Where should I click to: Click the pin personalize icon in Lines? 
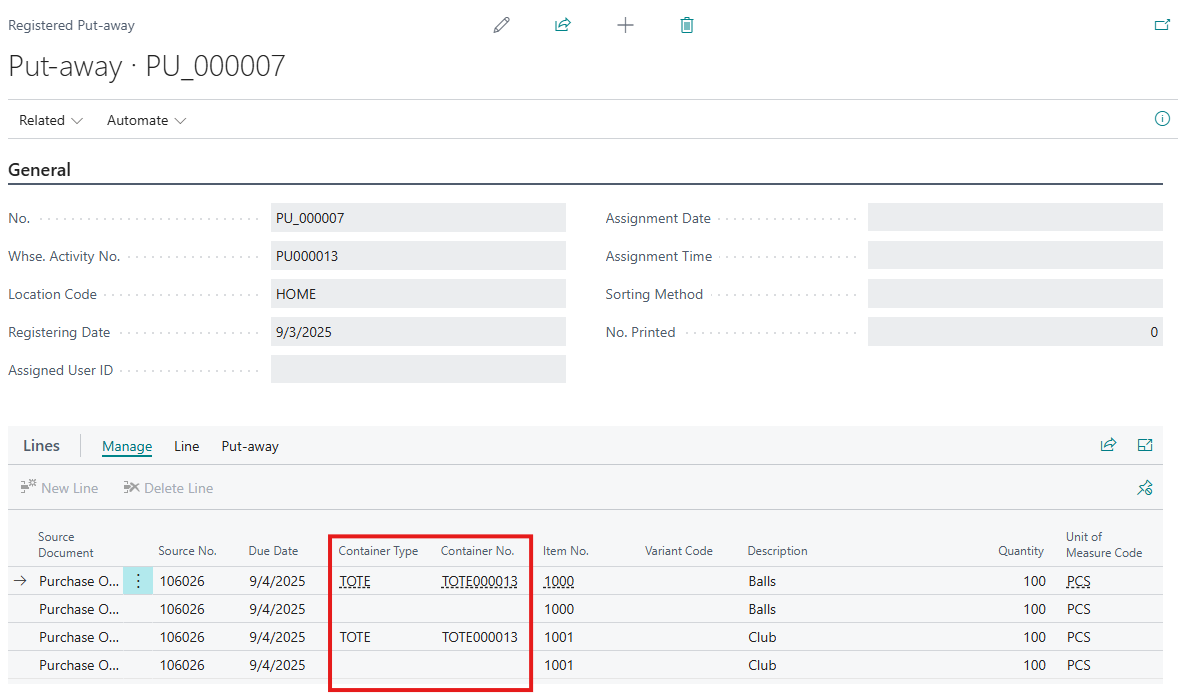1145,488
